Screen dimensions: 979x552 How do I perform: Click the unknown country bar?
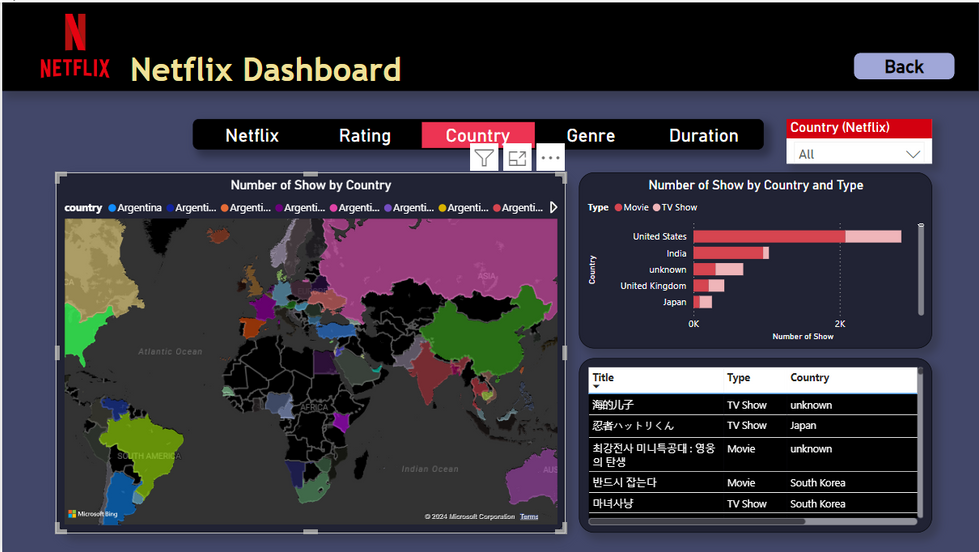coord(718,269)
